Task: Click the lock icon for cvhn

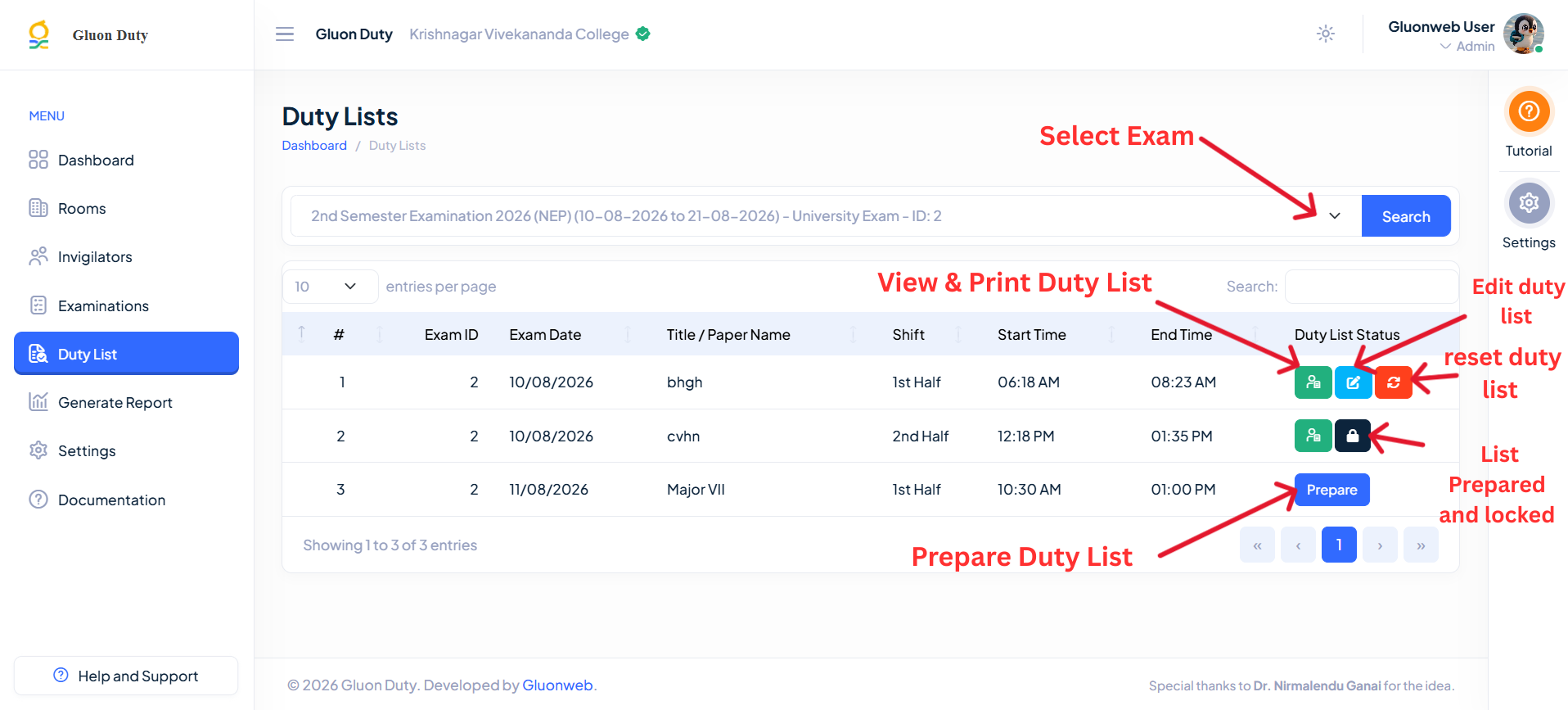Action: [1353, 436]
